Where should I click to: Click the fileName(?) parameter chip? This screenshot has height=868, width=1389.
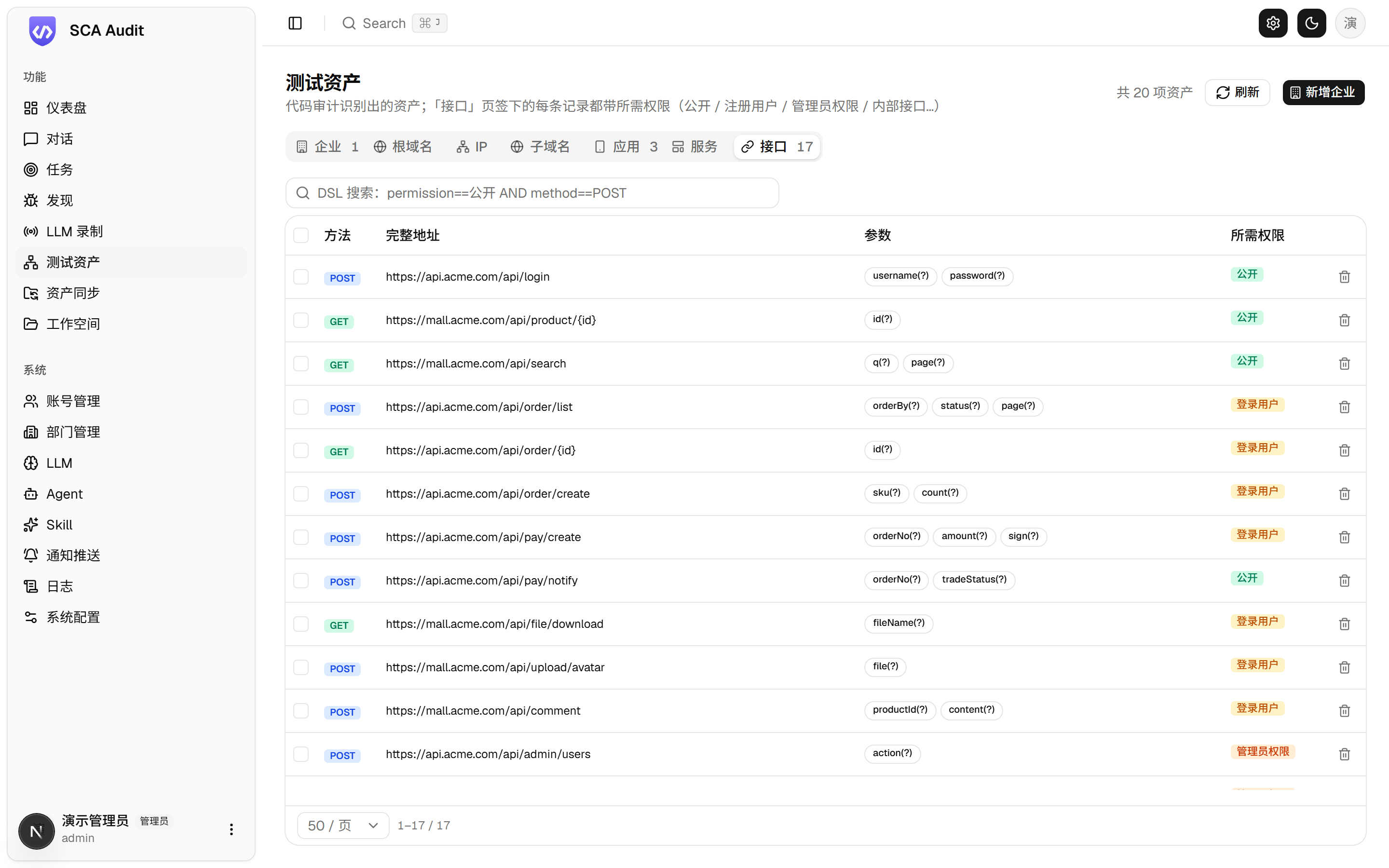click(x=898, y=623)
